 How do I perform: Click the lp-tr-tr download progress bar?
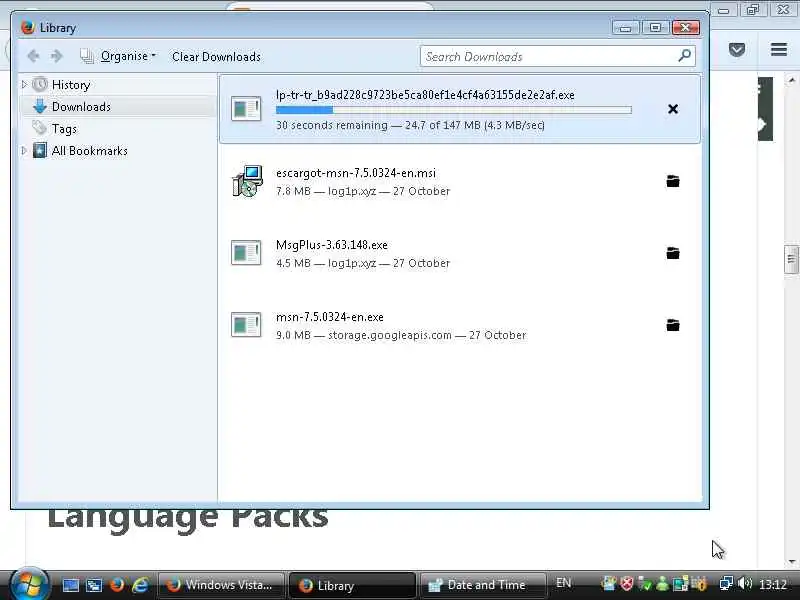454,110
